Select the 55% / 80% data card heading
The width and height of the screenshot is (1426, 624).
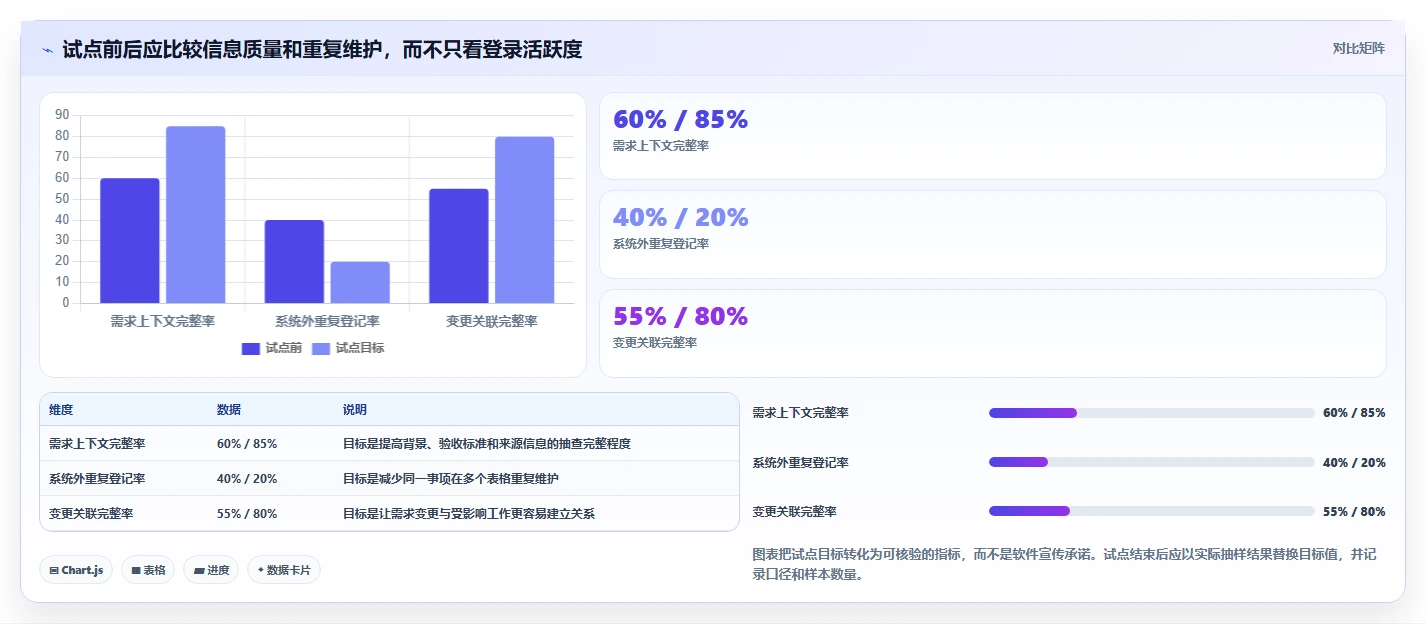(680, 316)
